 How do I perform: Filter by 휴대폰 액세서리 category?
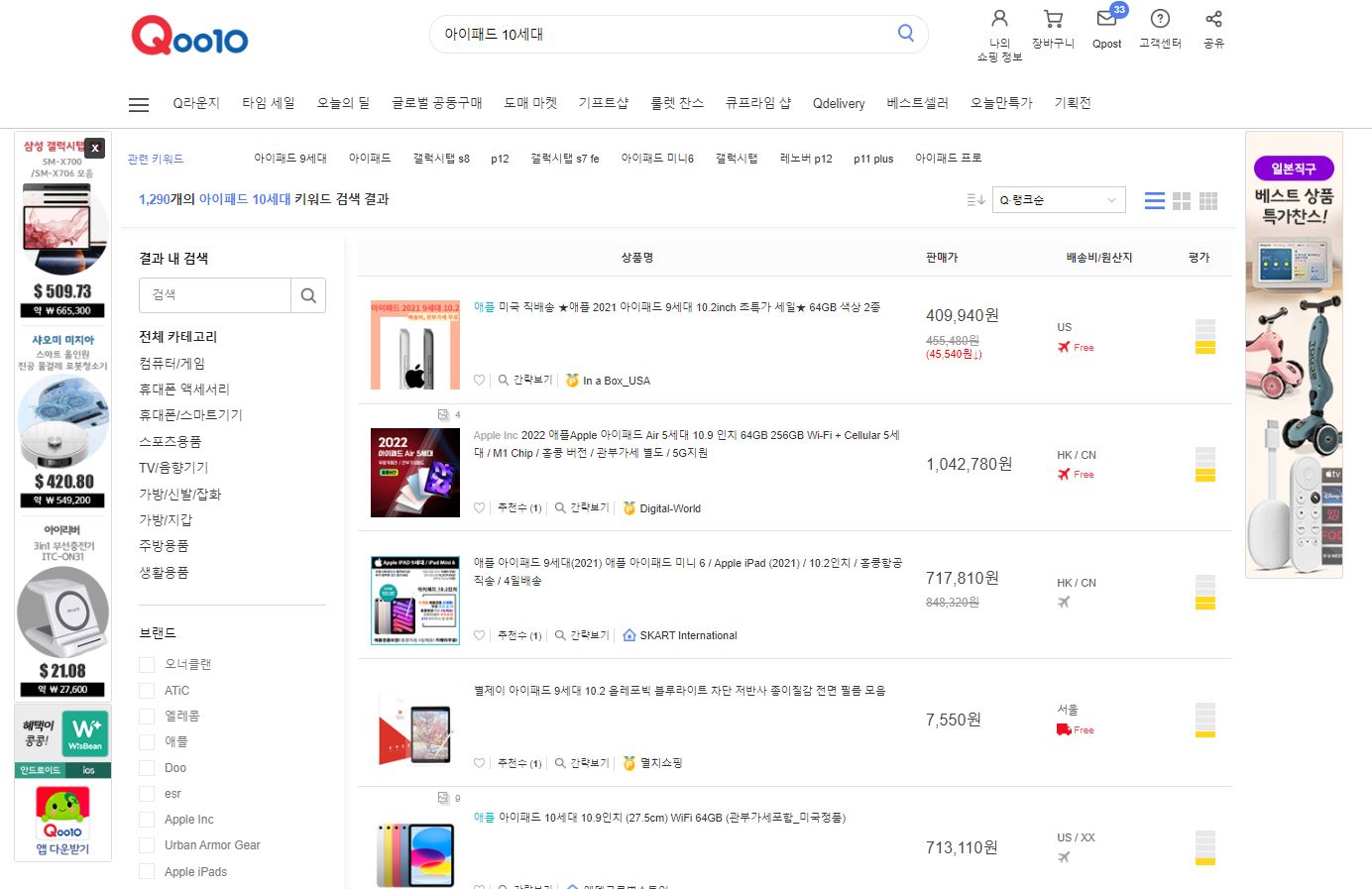[184, 389]
